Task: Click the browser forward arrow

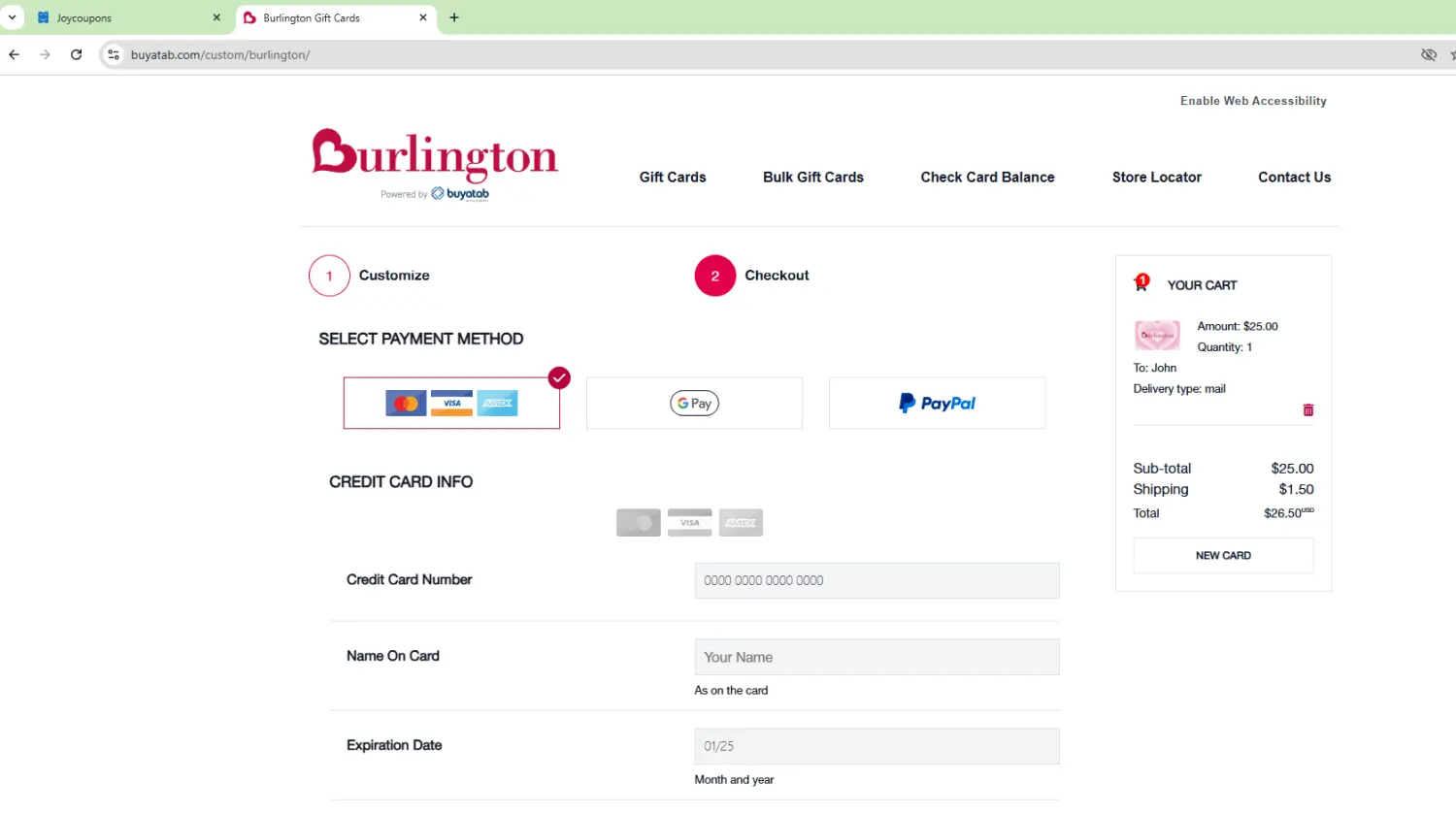Action: pyautogui.click(x=45, y=55)
